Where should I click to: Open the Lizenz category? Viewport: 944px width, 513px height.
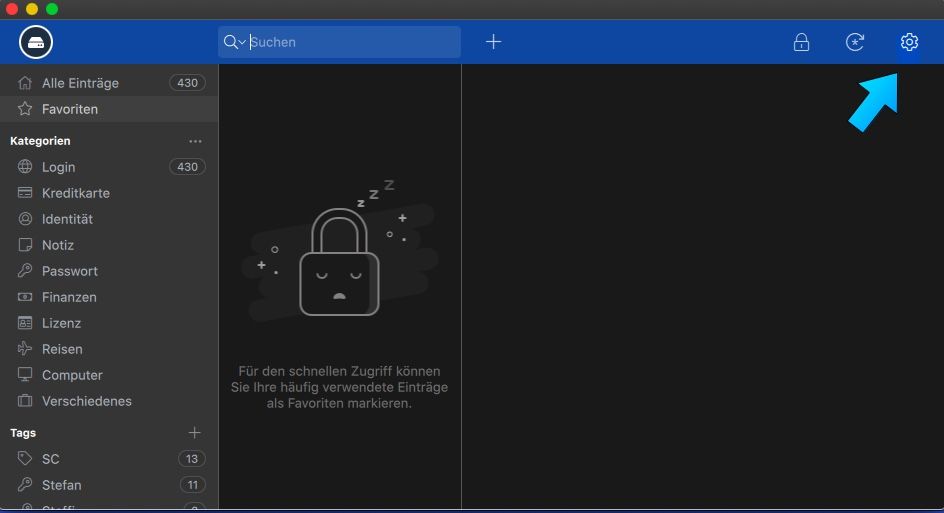[x=61, y=323]
